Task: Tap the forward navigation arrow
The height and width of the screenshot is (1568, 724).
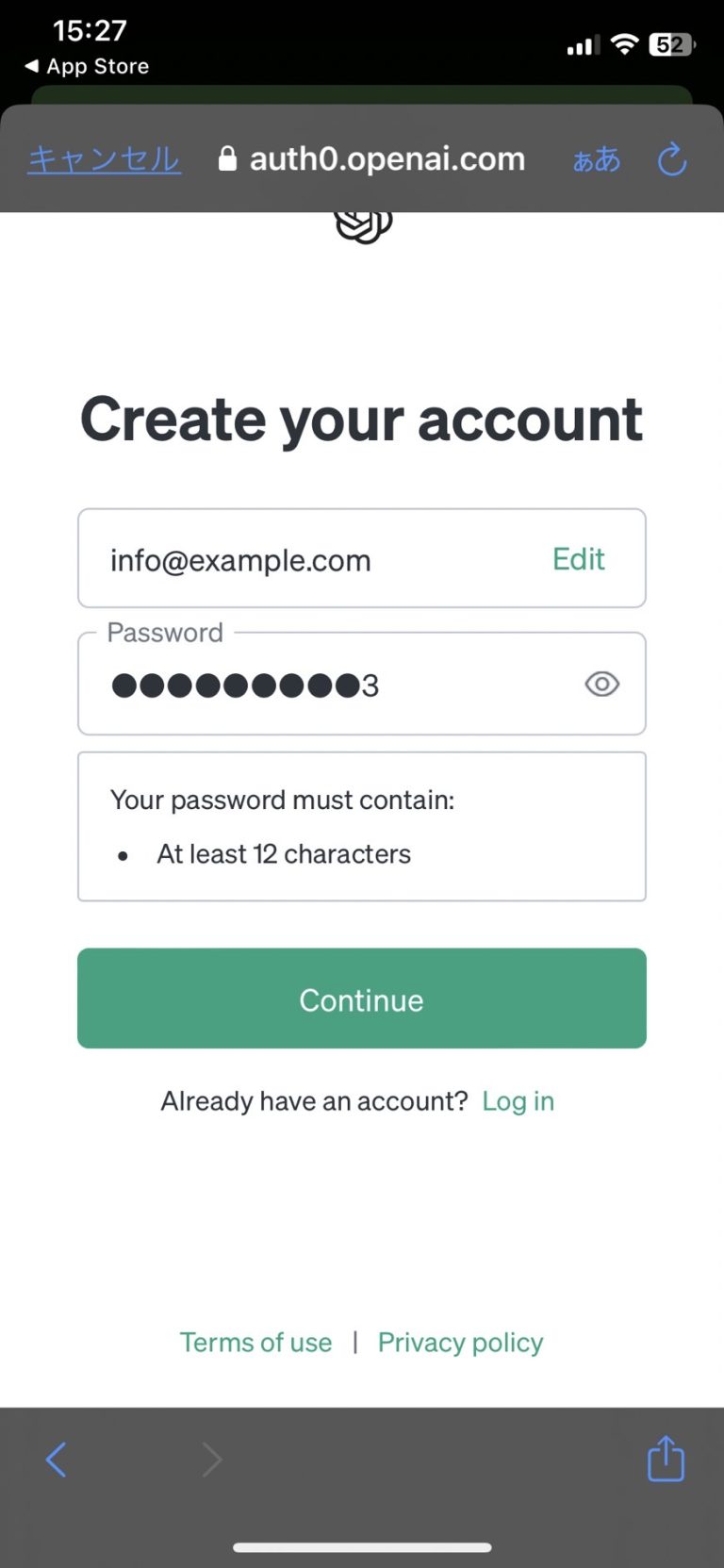Action: pyautogui.click(x=211, y=1459)
